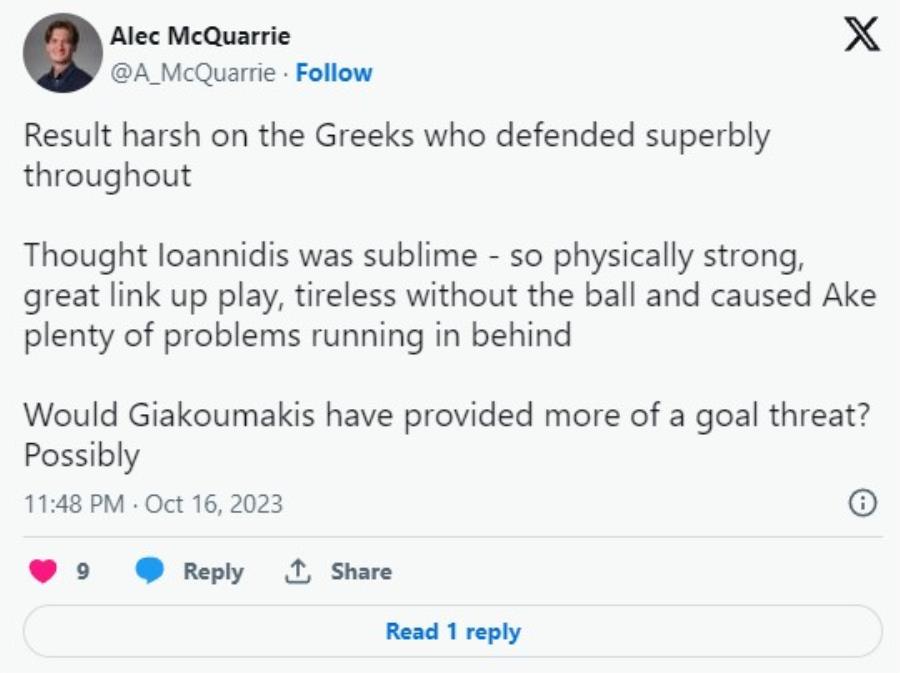Image resolution: width=900 pixels, height=673 pixels.
Task: Click the X logo icon
Action: pyautogui.click(x=862, y=36)
